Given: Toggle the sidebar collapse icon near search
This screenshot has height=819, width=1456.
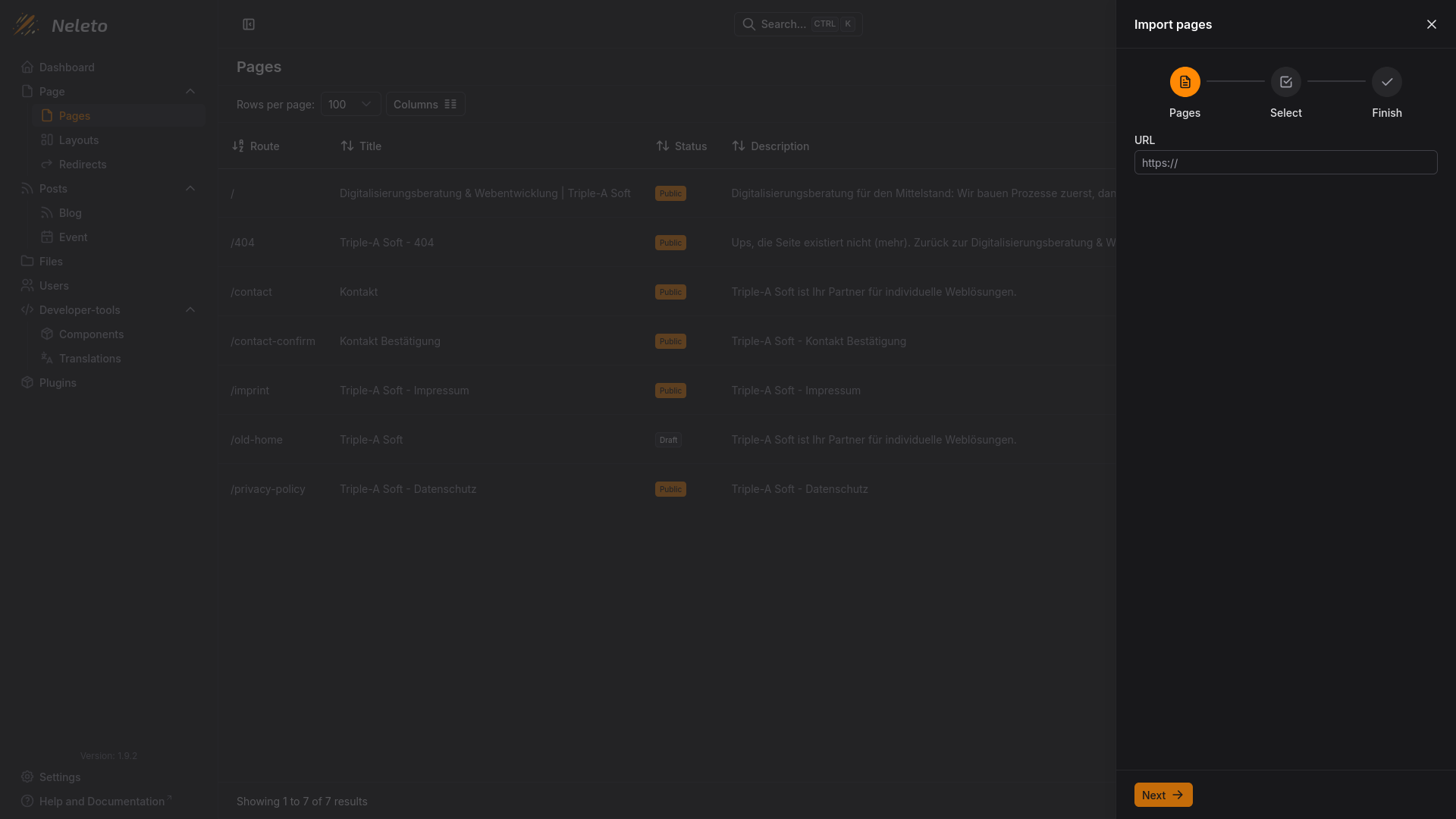Looking at the screenshot, I should [x=249, y=24].
